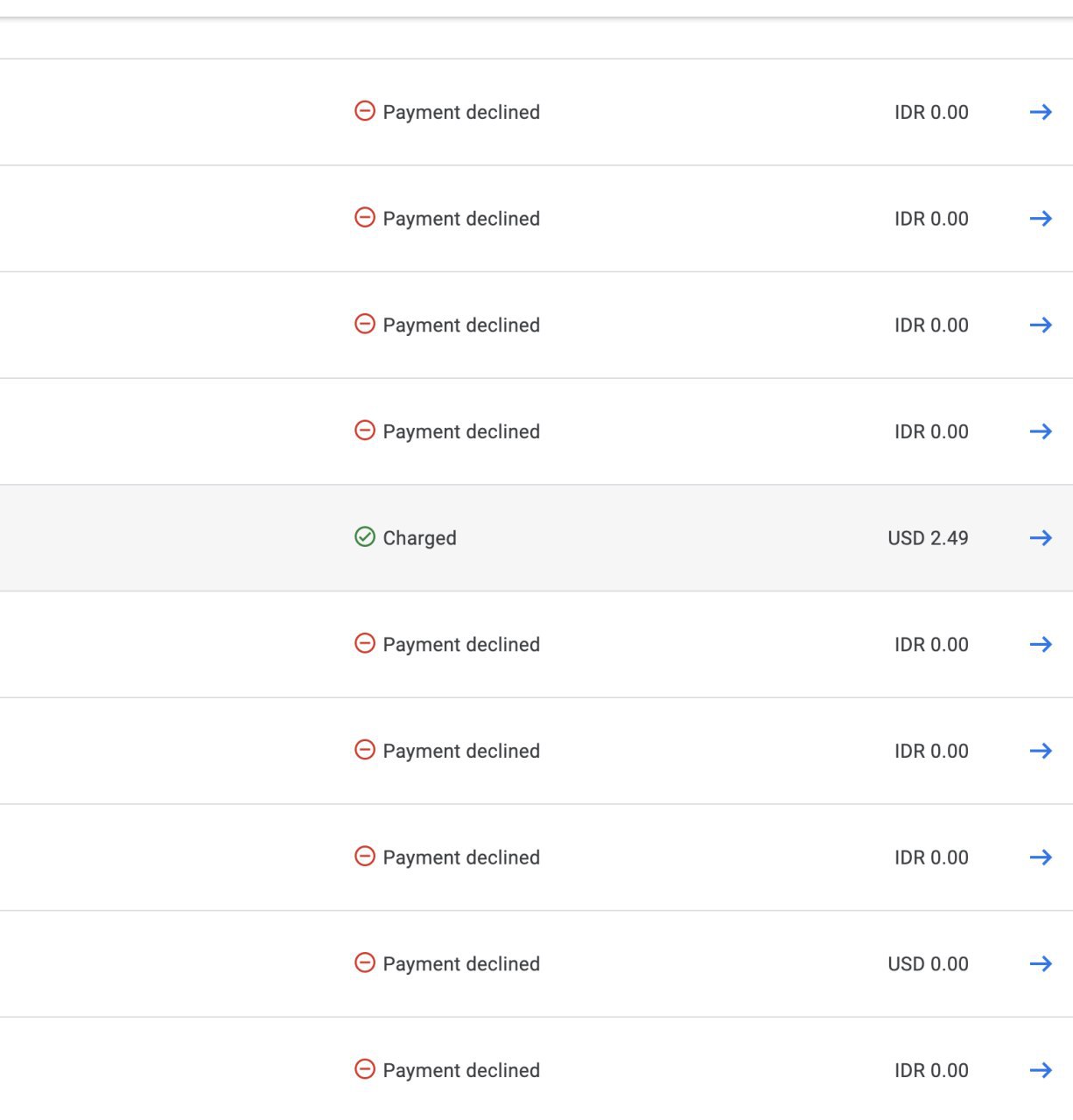Click IDR 0.00 amount in the bottommost row
This screenshot has height=1120, width=1073.
(931, 1071)
